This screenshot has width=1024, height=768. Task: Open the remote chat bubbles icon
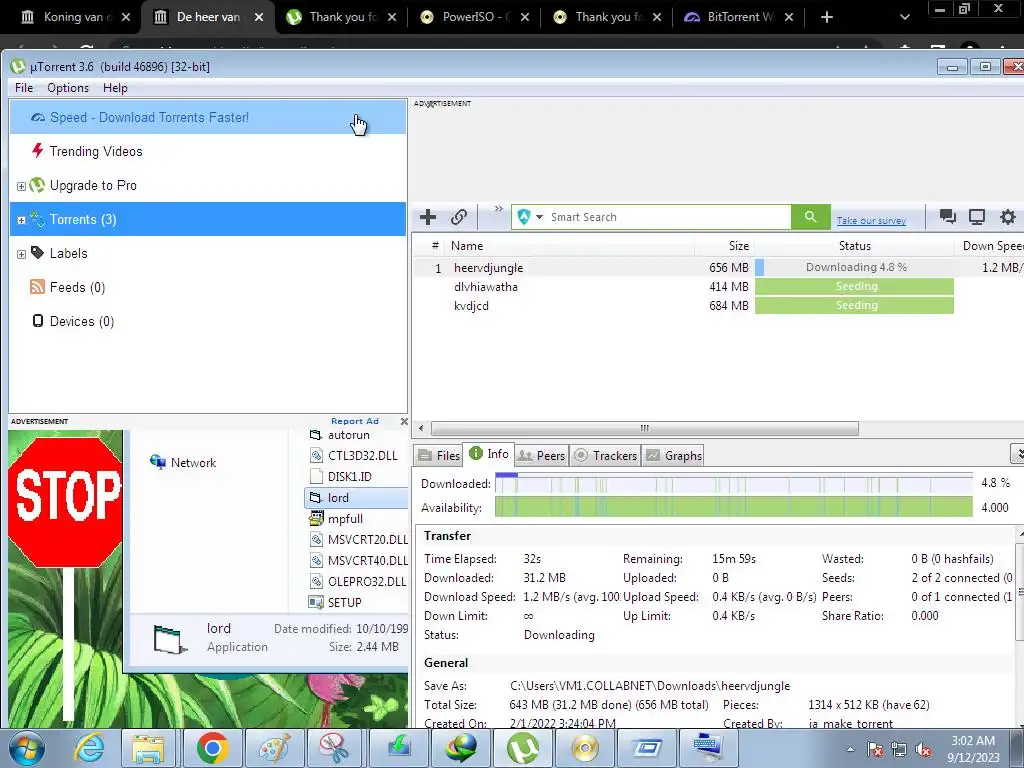pos(947,217)
